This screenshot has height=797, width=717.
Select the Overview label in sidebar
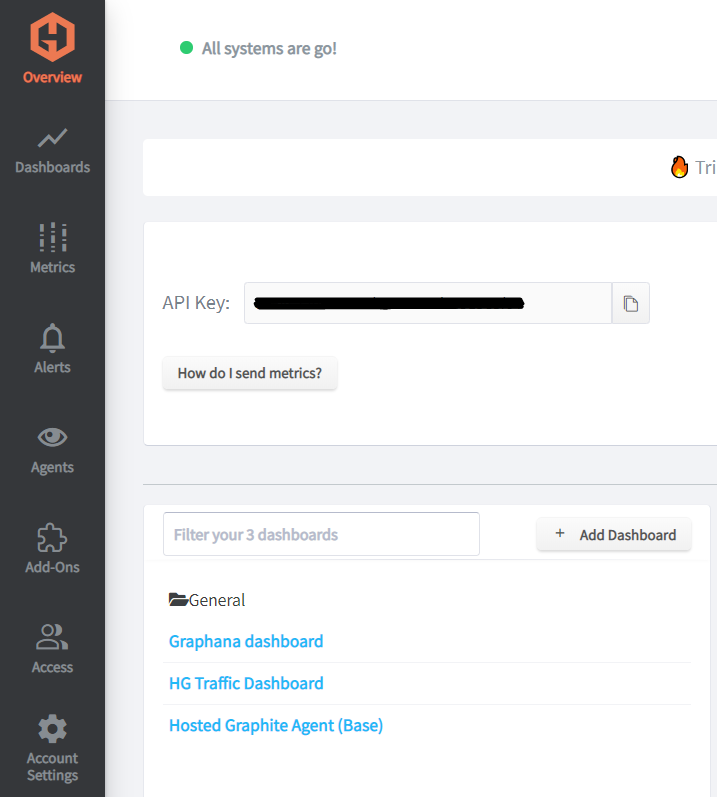(52, 77)
